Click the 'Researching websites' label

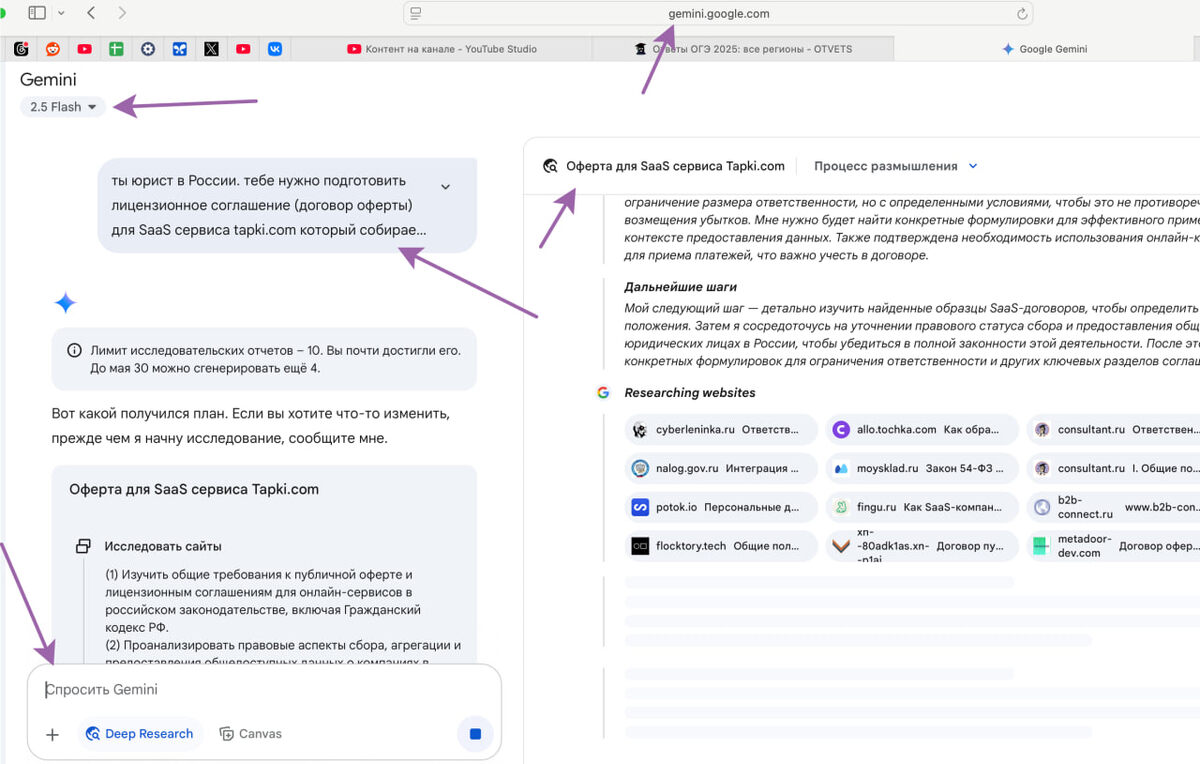click(x=690, y=393)
